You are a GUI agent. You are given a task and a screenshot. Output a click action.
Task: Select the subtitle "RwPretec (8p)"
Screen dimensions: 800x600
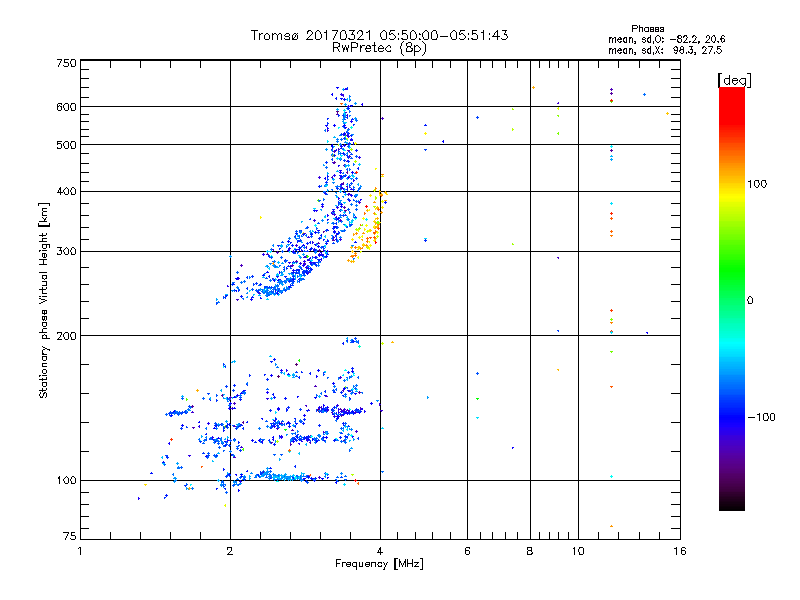click(379, 48)
